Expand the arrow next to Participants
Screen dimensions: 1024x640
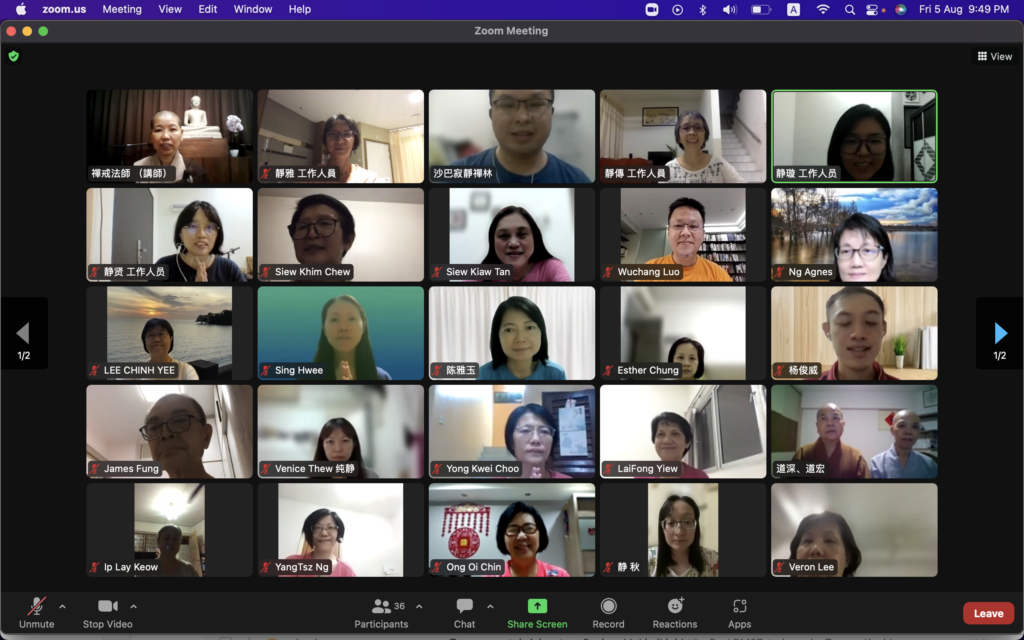point(419,606)
